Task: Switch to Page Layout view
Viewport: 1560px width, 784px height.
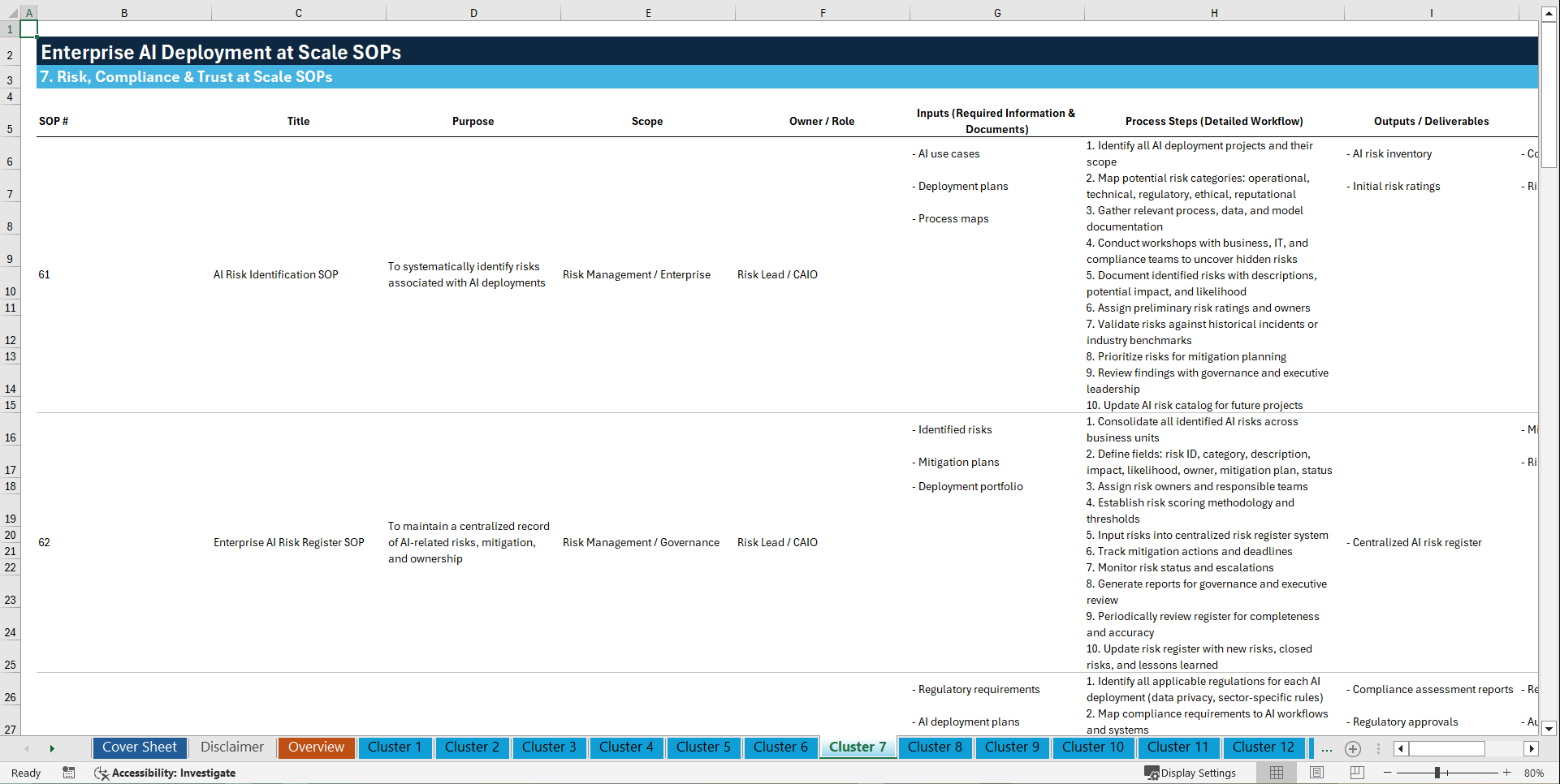Action: 1316,773
